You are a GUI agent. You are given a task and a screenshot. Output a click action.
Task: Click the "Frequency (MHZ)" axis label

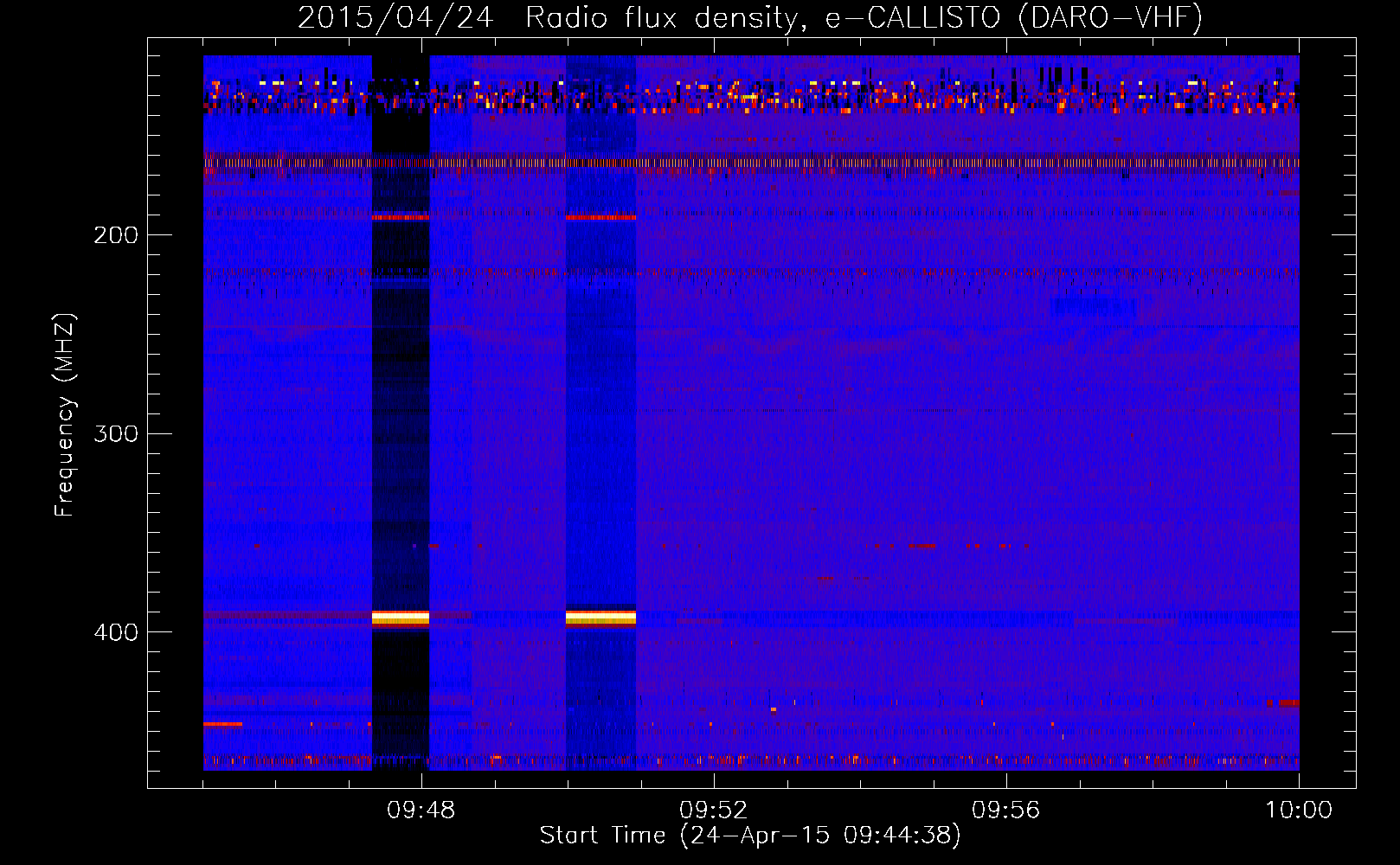point(65,415)
